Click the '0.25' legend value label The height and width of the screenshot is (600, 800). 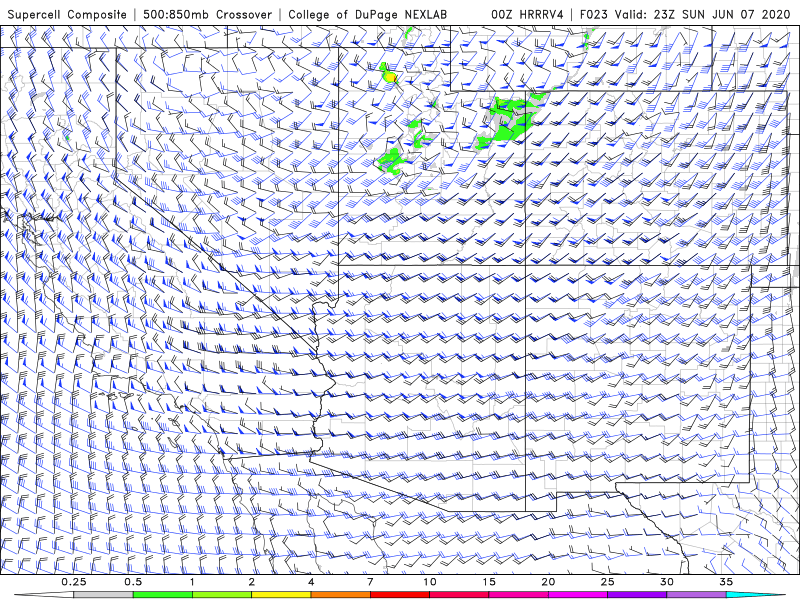point(74,582)
